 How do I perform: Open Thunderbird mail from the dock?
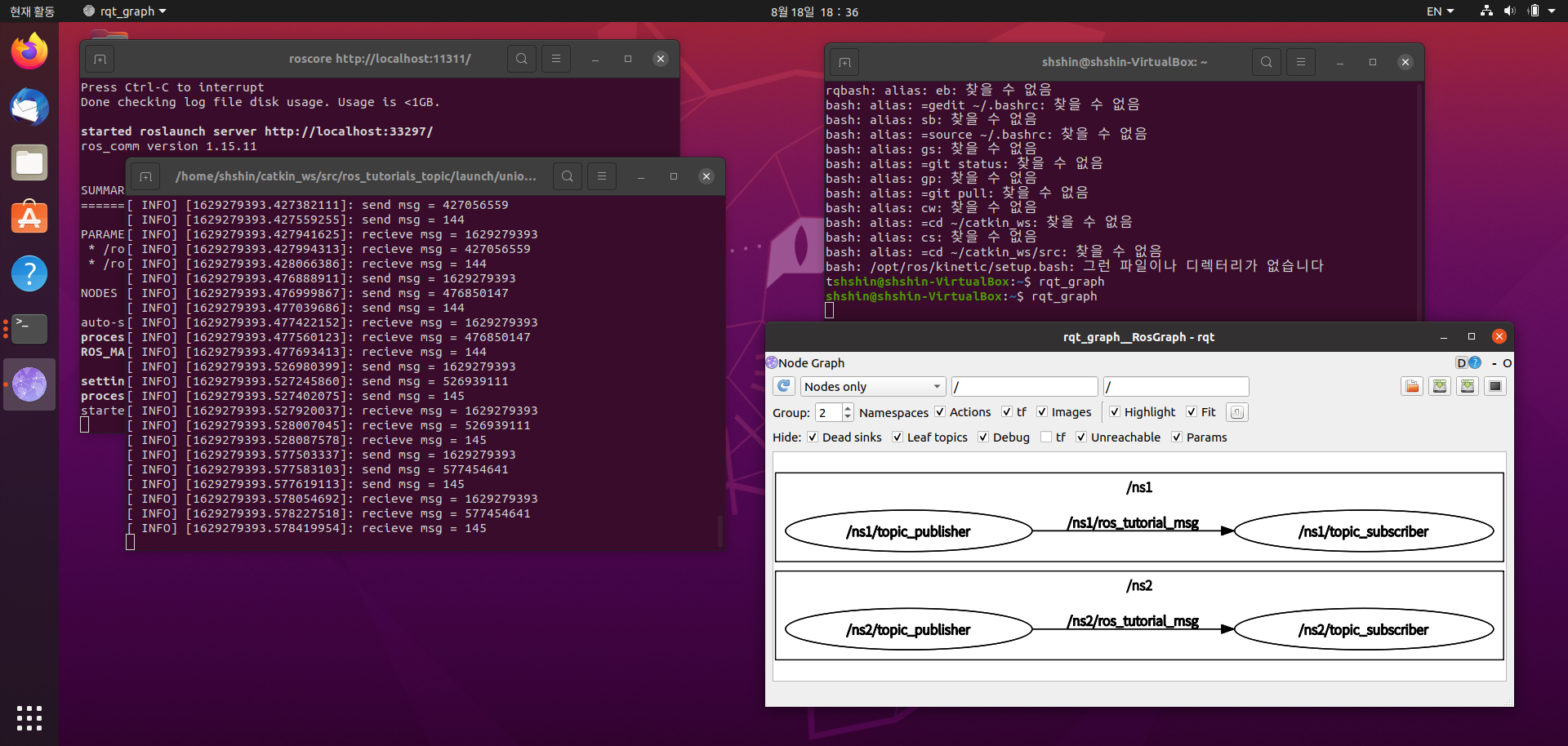coord(29,108)
